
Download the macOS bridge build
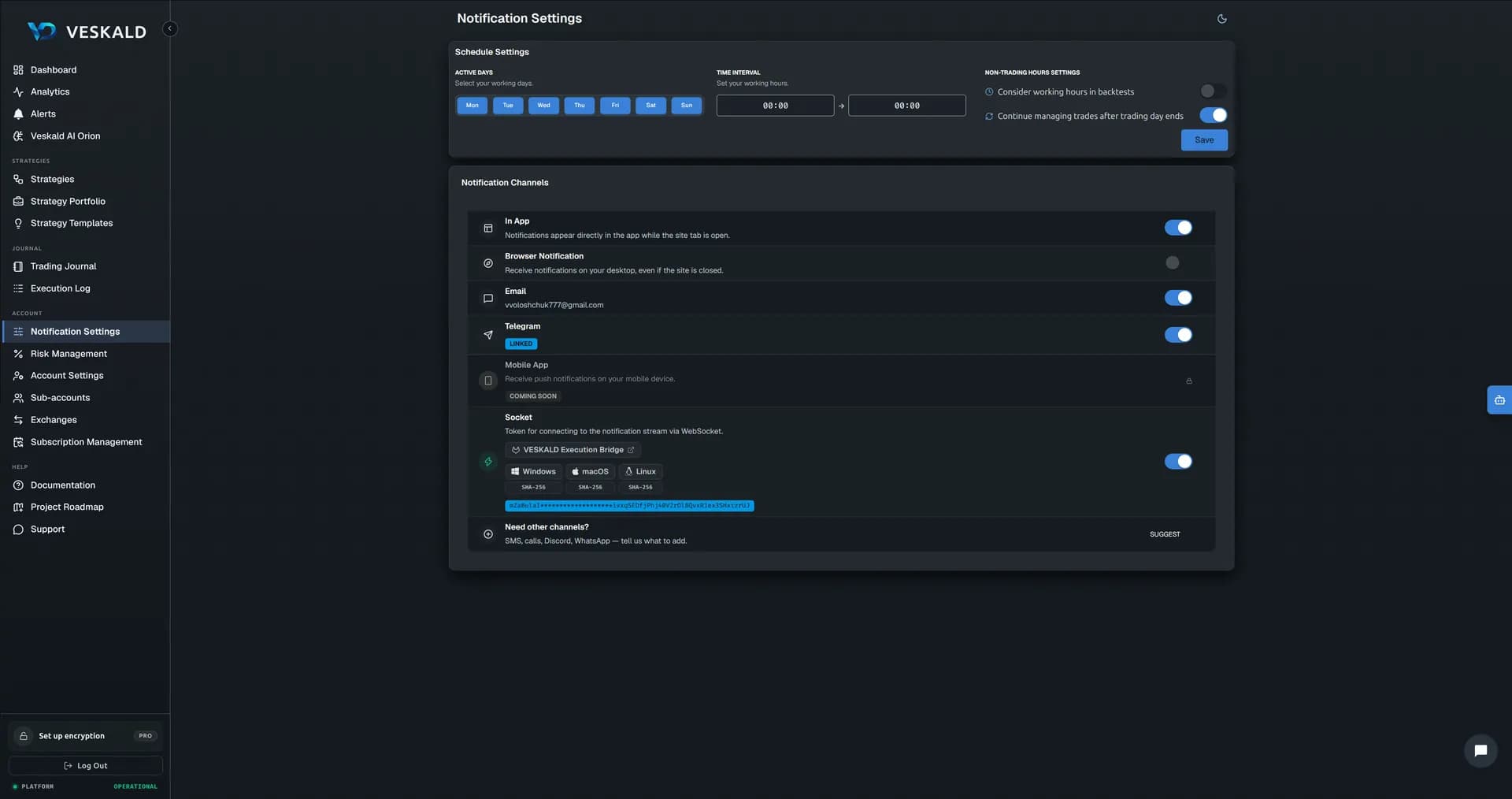(590, 472)
